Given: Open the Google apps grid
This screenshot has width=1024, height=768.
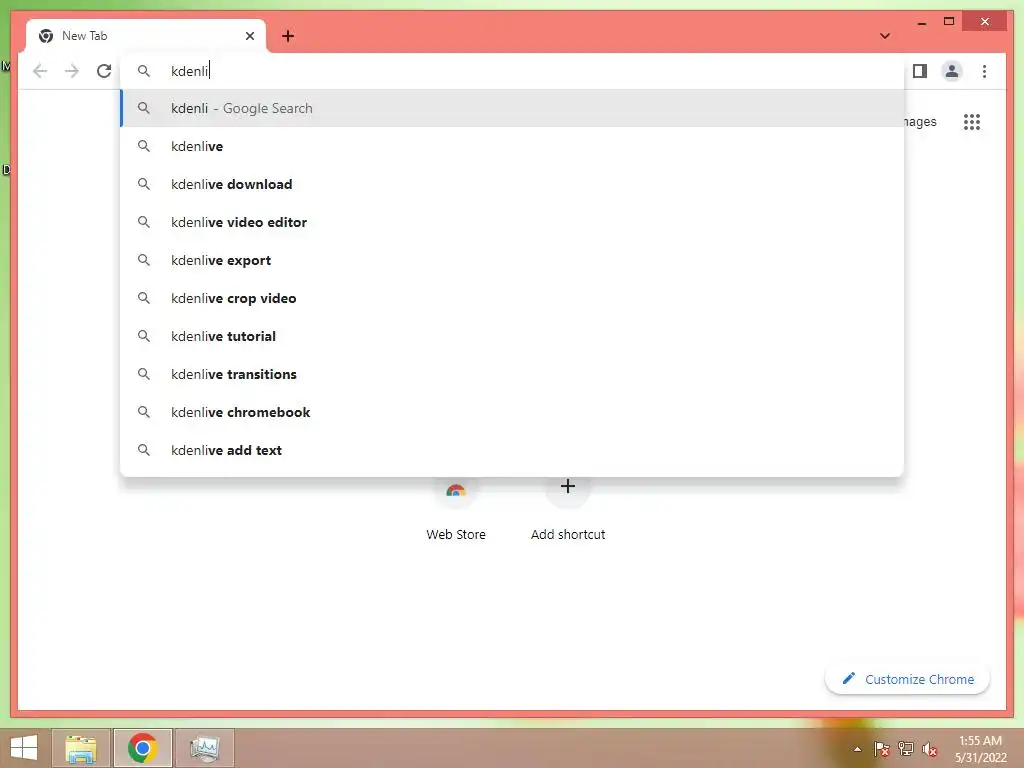Looking at the screenshot, I should click(x=972, y=121).
